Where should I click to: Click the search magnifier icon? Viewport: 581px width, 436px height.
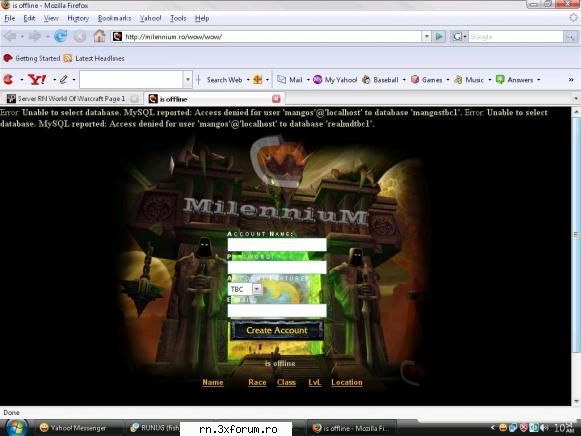(x=570, y=36)
